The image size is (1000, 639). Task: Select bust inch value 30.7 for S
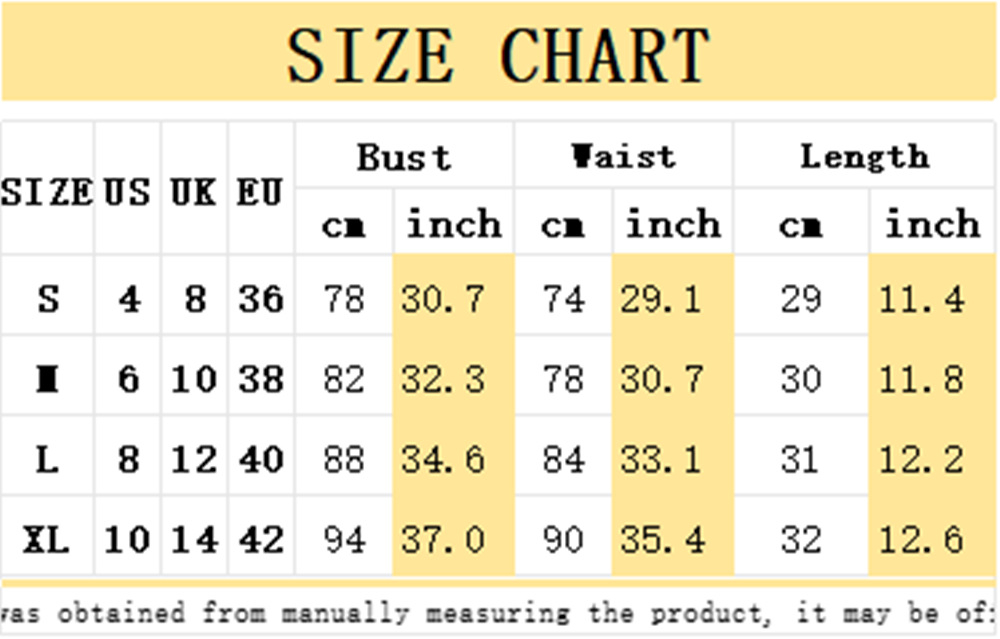coord(443,298)
